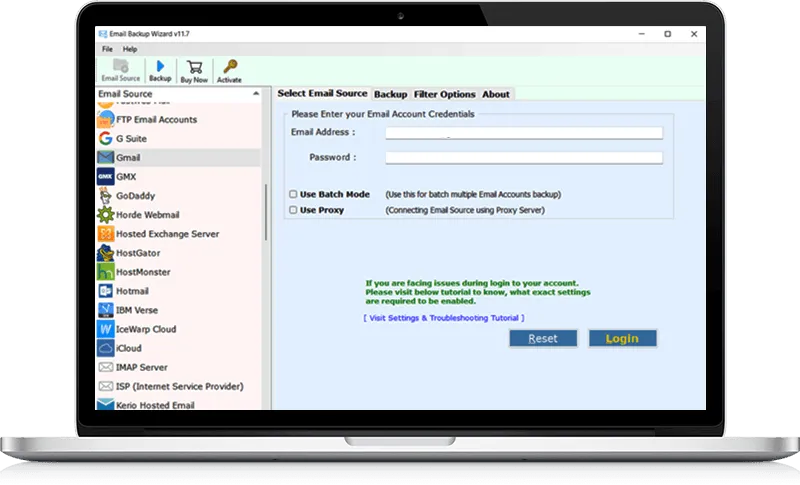The width and height of the screenshot is (800, 485).
Task: Click the Reset button
Action: [x=543, y=338]
